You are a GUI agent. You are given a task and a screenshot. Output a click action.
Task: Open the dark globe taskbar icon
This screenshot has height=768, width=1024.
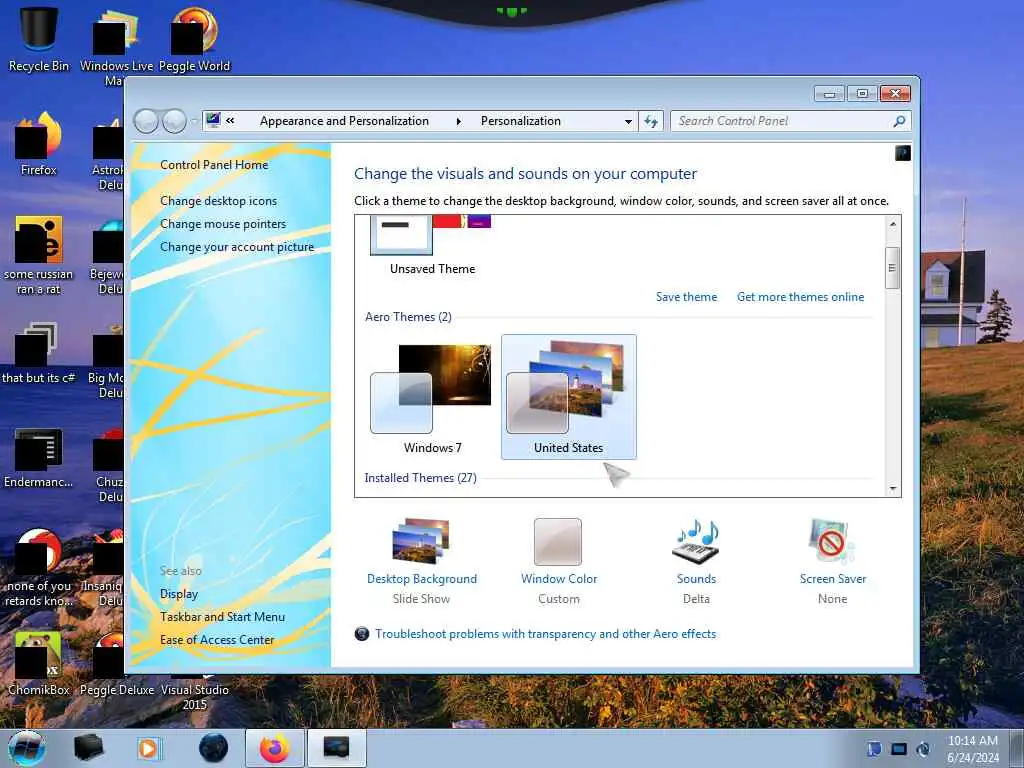pyautogui.click(x=213, y=748)
